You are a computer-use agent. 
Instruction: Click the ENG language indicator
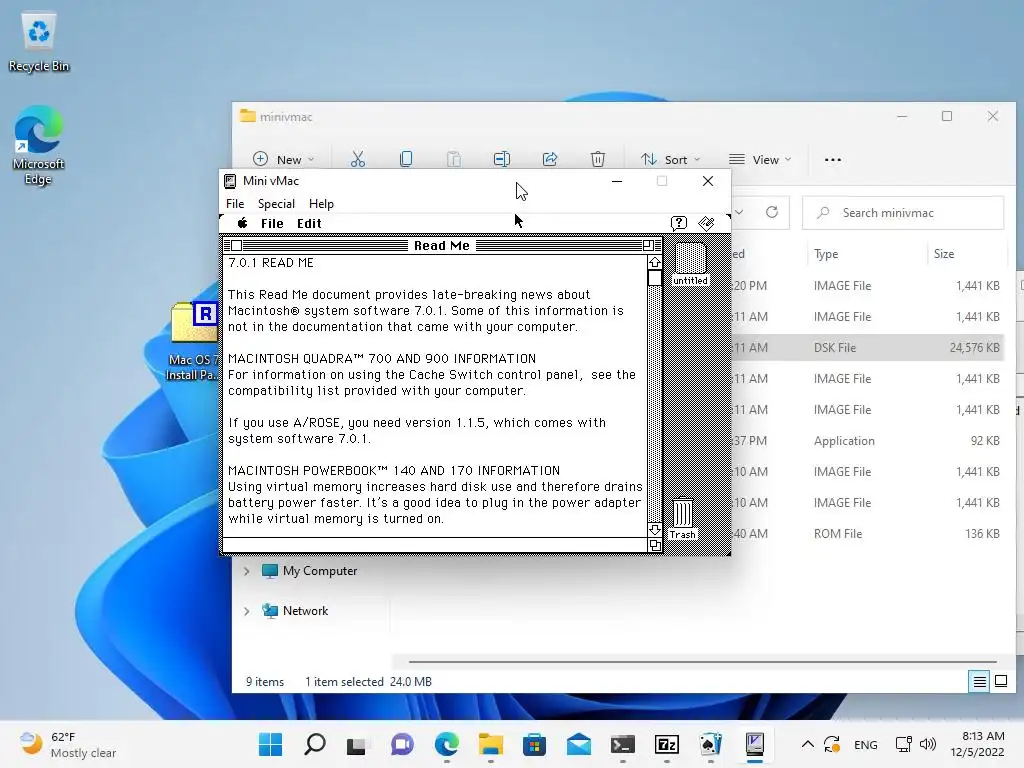click(x=865, y=744)
